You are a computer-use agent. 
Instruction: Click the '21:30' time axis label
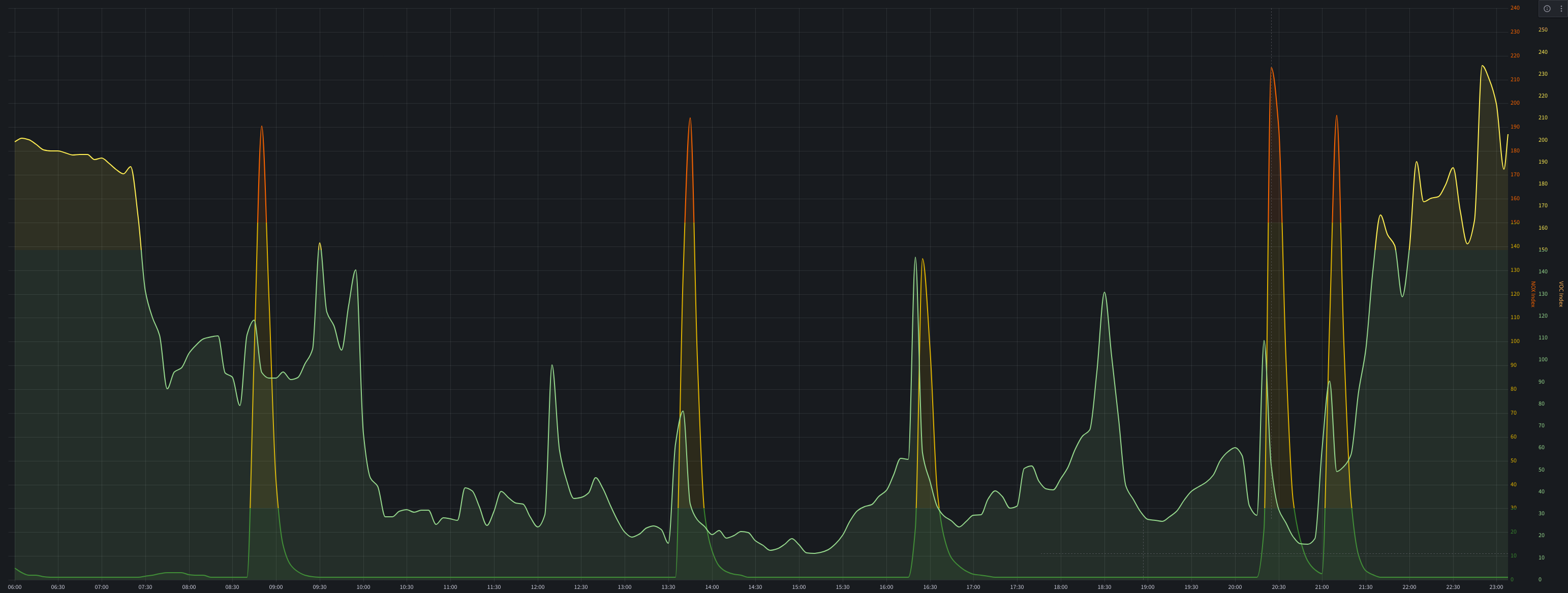coord(1366,587)
